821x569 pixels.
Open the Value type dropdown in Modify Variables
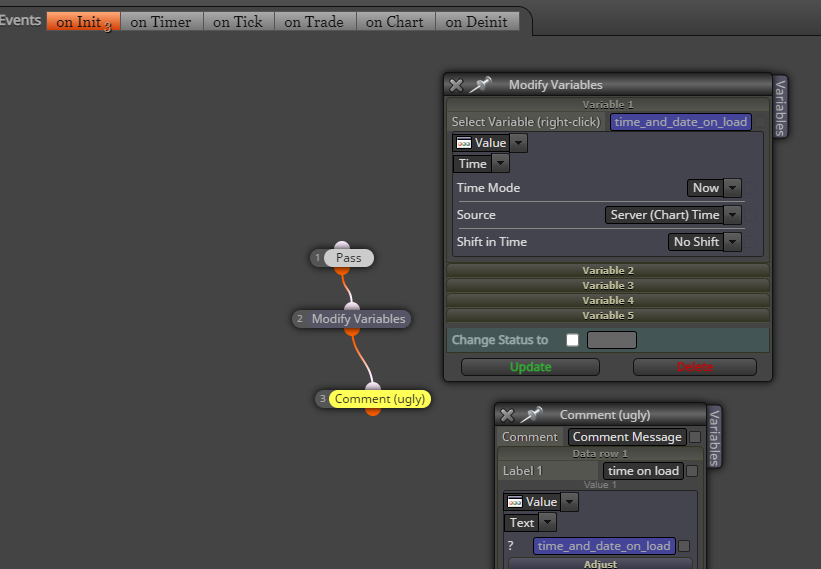518,143
